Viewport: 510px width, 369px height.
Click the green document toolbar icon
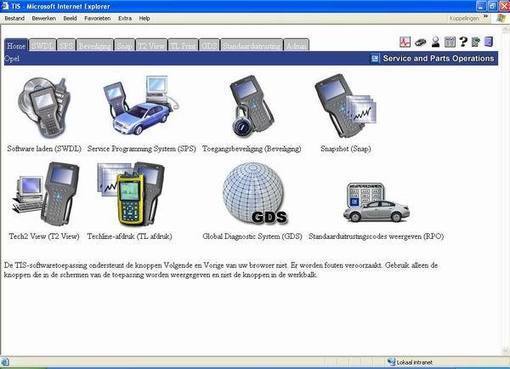[476, 42]
